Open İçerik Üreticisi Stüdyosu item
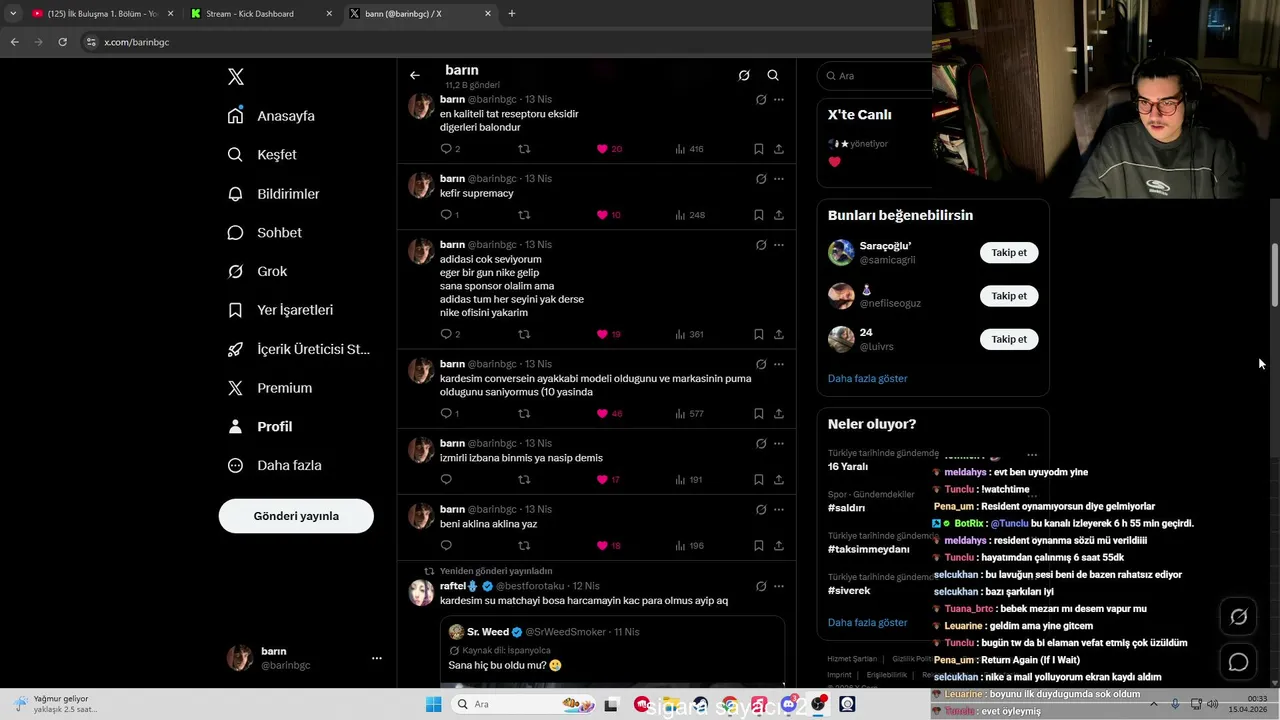Image resolution: width=1280 pixels, height=720 pixels. [298, 349]
